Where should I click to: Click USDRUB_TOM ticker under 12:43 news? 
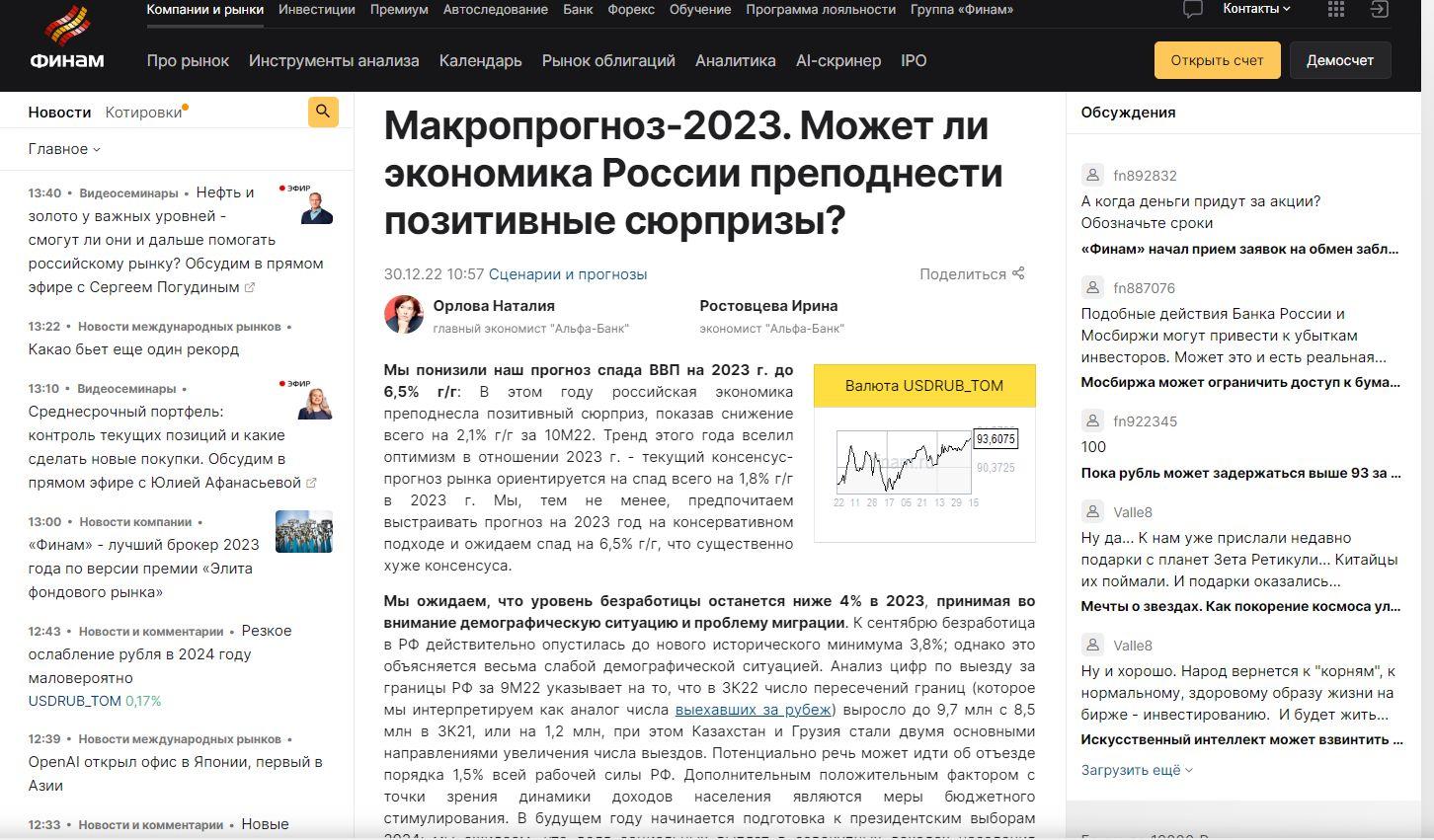(x=74, y=701)
